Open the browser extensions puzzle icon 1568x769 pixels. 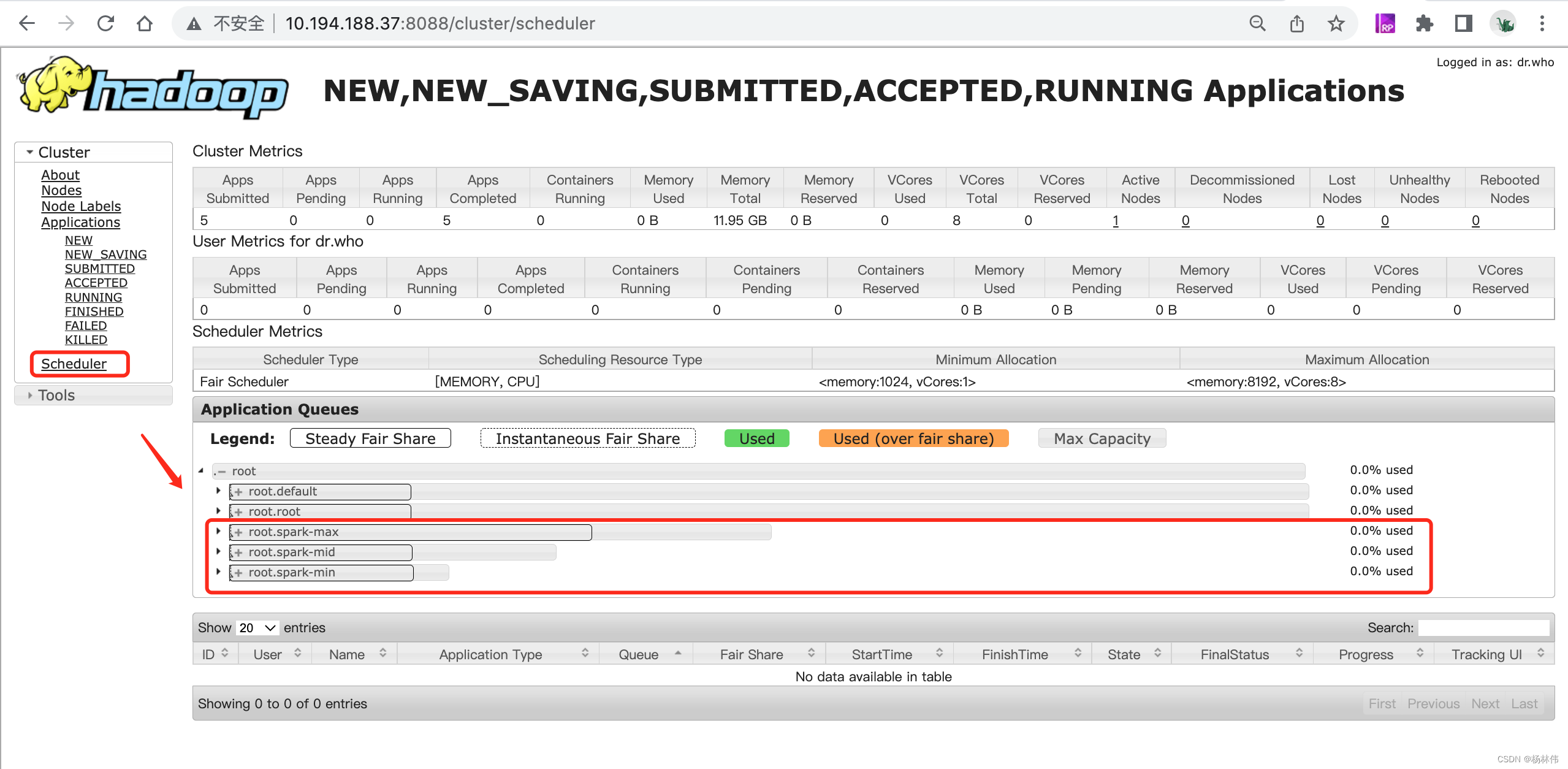tap(1424, 23)
